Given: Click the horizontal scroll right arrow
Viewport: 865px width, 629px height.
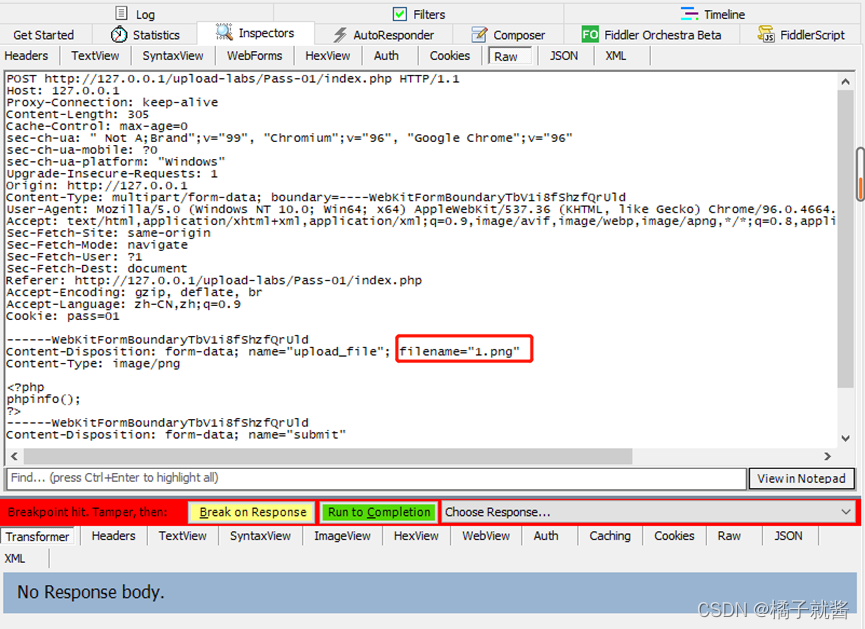Looking at the screenshot, I should point(827,456).
